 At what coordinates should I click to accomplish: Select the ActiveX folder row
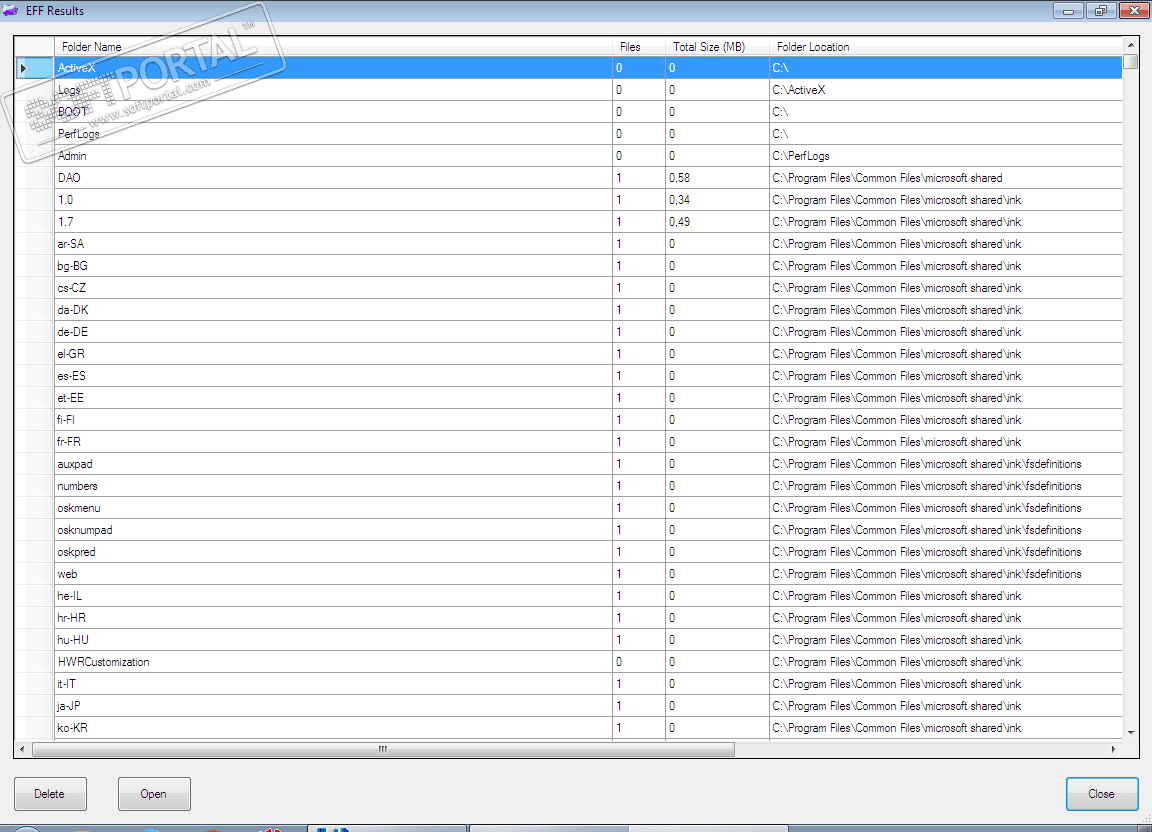click(x=569, y=68)
